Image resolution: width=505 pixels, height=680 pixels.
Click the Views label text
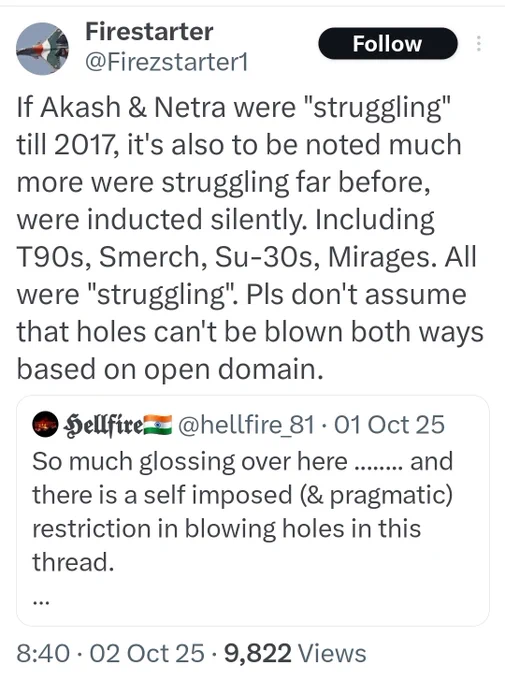tap(332, 653)
